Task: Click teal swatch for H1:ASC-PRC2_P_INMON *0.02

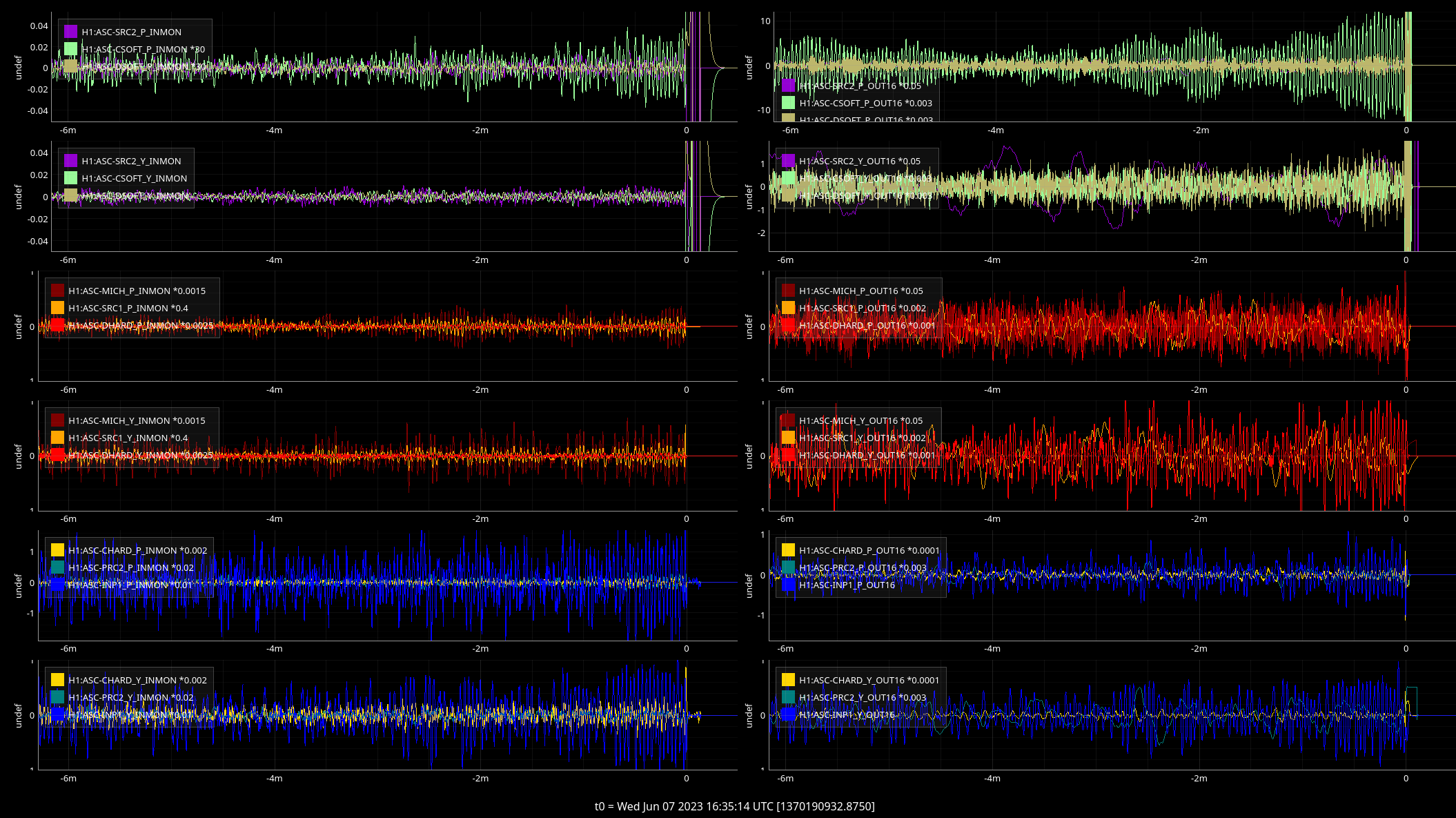Action: pyautogui.click(x=57, y=567)
